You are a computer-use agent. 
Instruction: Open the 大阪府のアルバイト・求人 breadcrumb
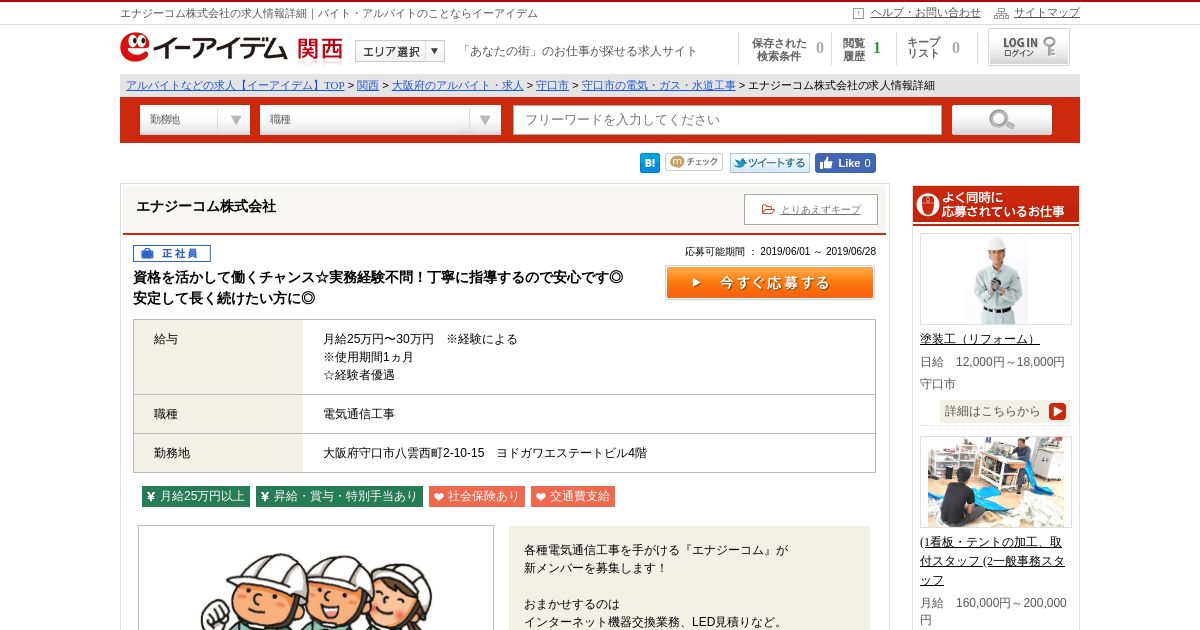coord(458,85)
